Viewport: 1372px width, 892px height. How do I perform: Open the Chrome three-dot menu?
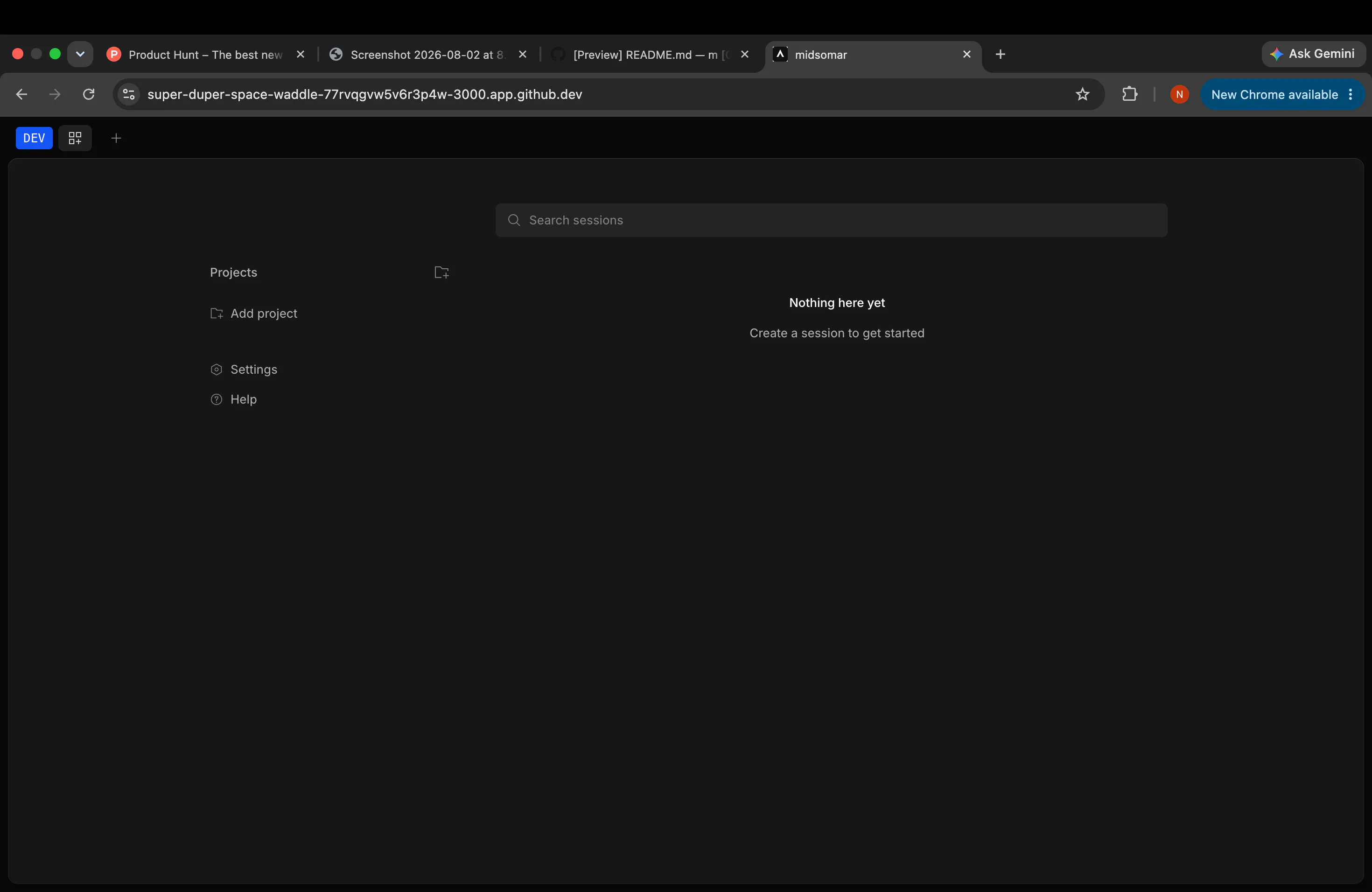(x=1350, y=95)
